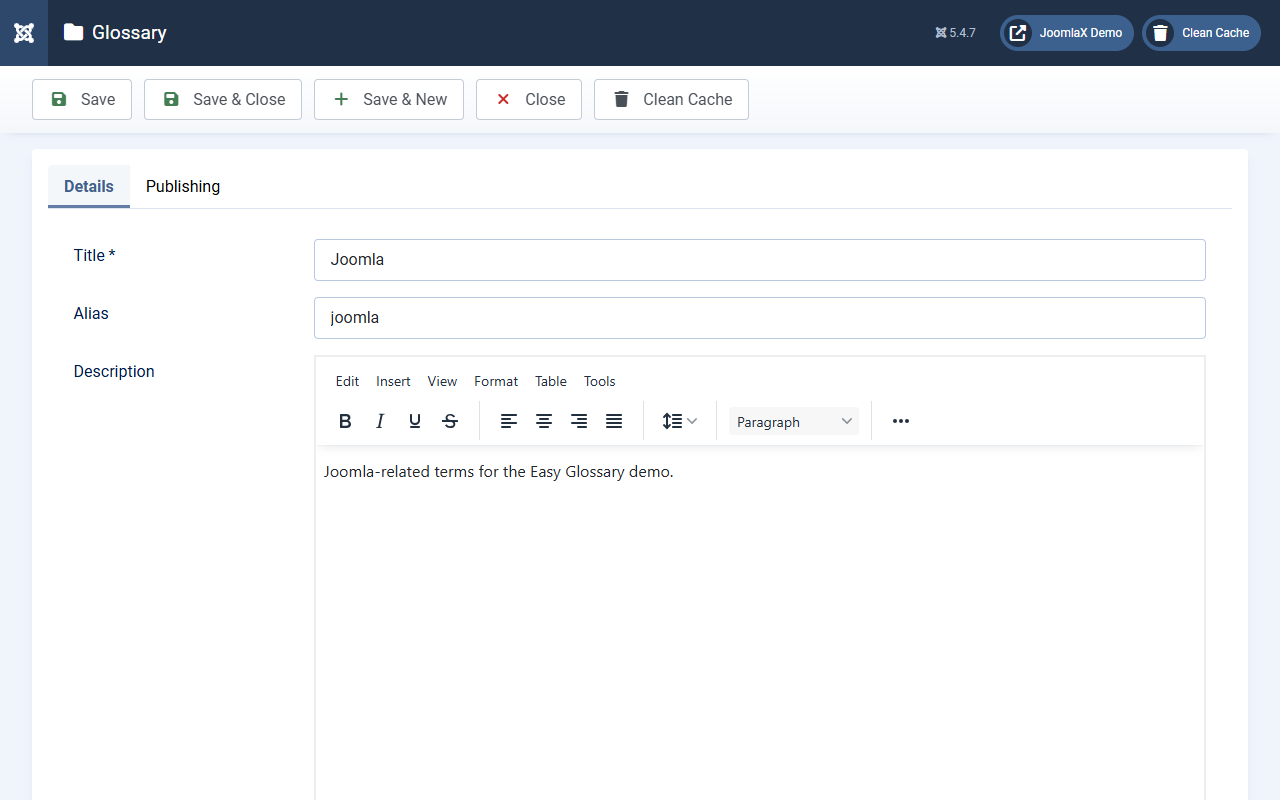Click the Title field label
This screenshot has width=1280, height=800.
pos(95,255)
